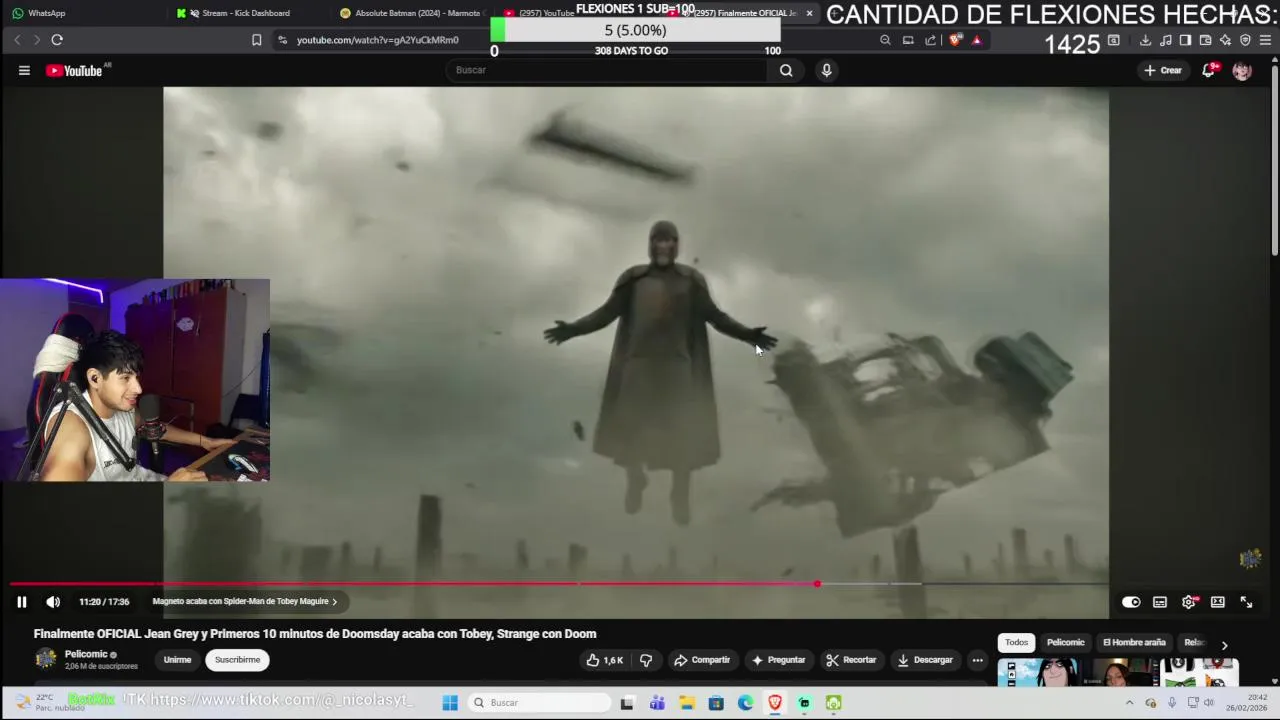Open Brave VPN shield icon
This screenshot has width=1280, height=720.
point(1245,40)
